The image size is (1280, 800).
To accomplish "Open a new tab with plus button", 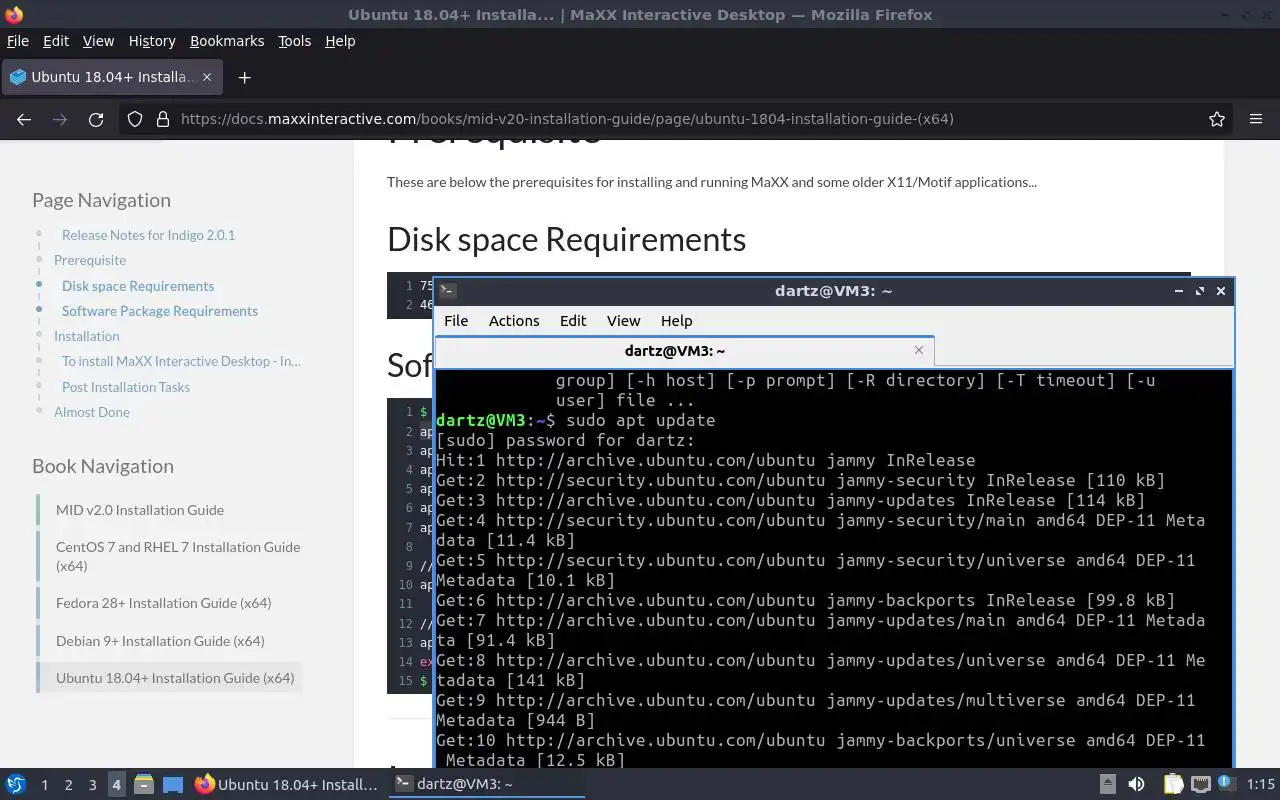I will 244,77.
